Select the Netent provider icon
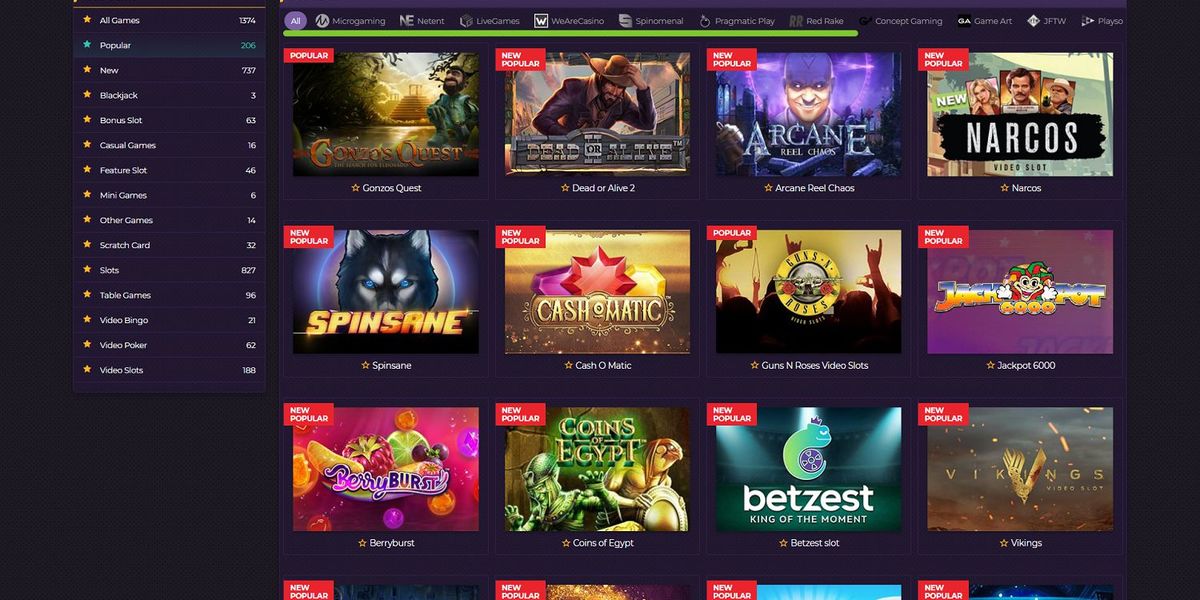The width and height of the screenshot is (1200, 600). [406, 21]
